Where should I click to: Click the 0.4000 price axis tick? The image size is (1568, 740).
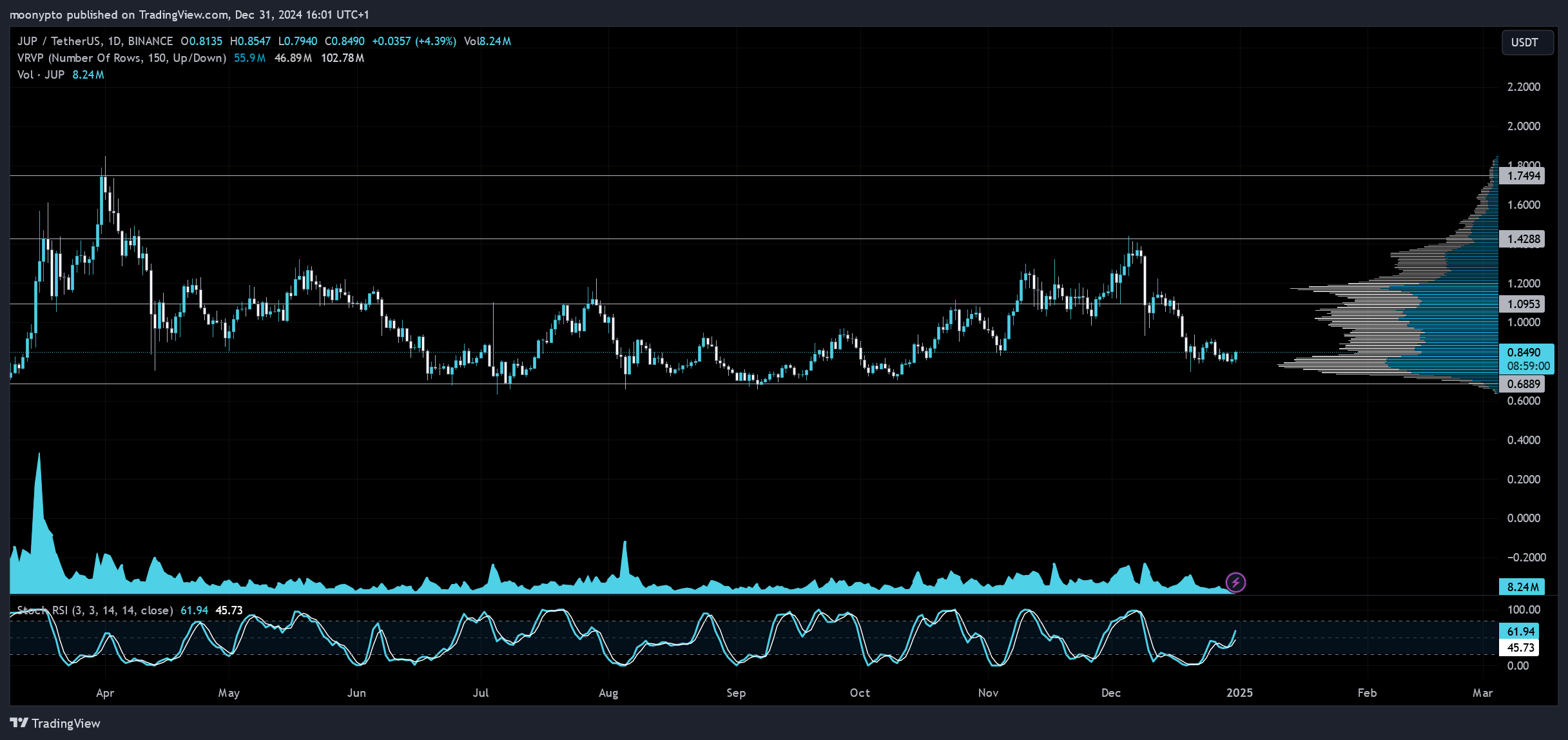[x=1524, y=440]
